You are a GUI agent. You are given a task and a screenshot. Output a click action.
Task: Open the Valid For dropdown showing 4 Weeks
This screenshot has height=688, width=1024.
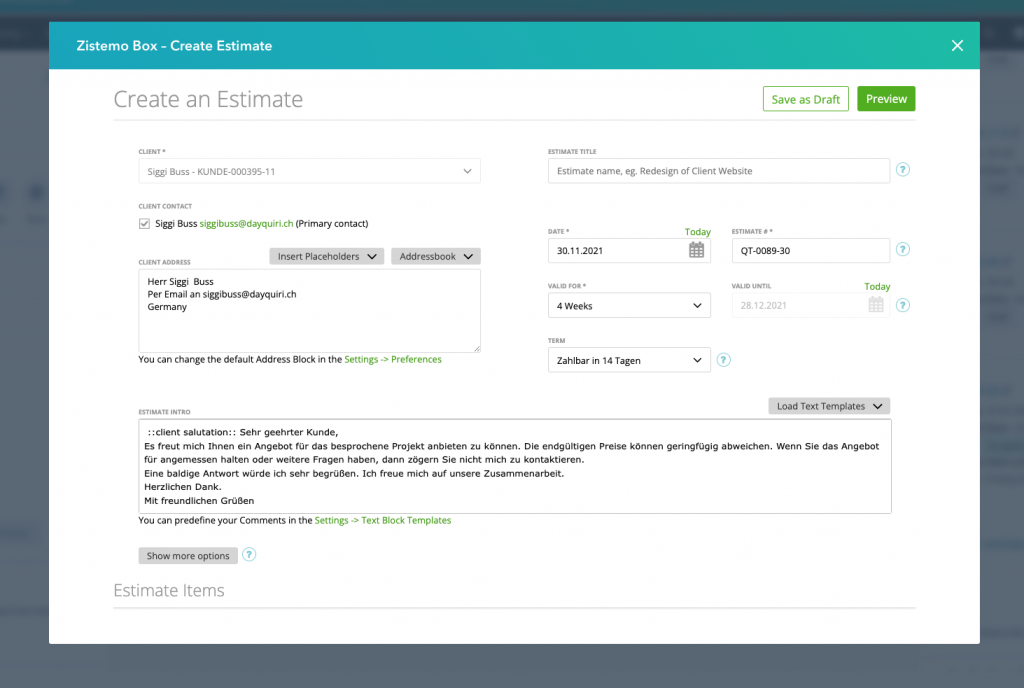coord(629,305)
